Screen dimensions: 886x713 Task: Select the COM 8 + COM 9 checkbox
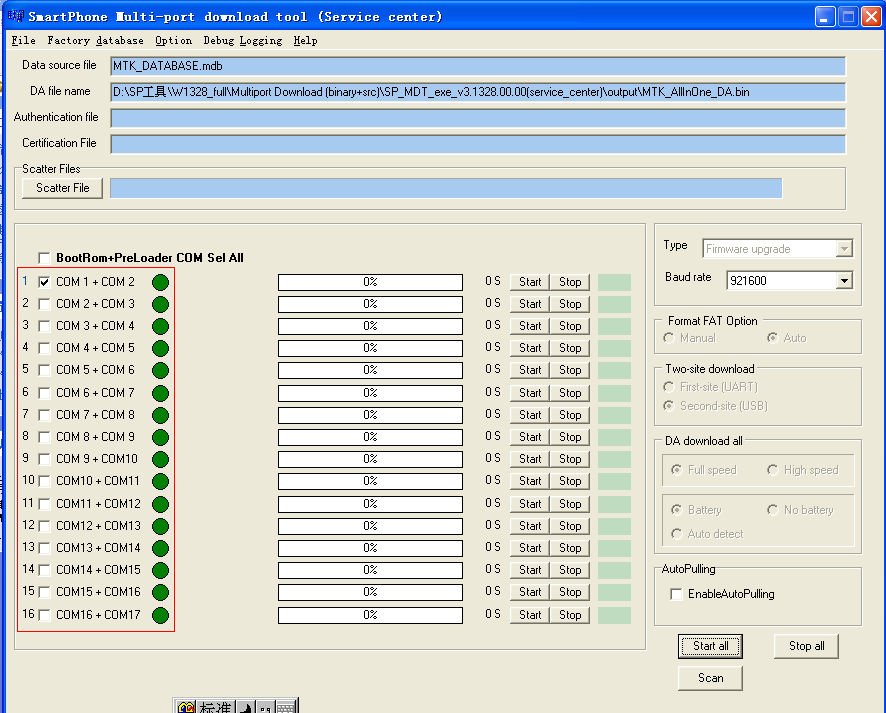(44, 437)
